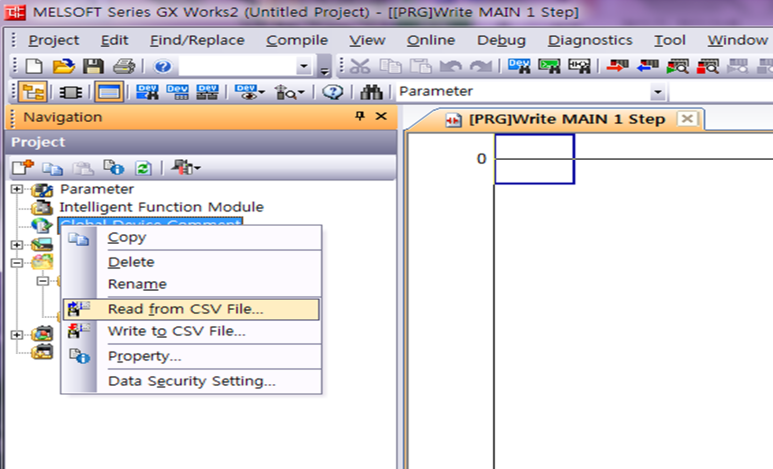Choose Property... from context menu
Screen dimensions: 773x469
click(192, 356)
